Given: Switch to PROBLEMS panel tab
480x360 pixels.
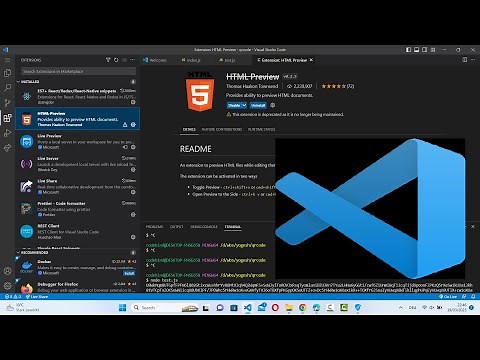Looking at the screenshot, I should (x=155, y=227).
